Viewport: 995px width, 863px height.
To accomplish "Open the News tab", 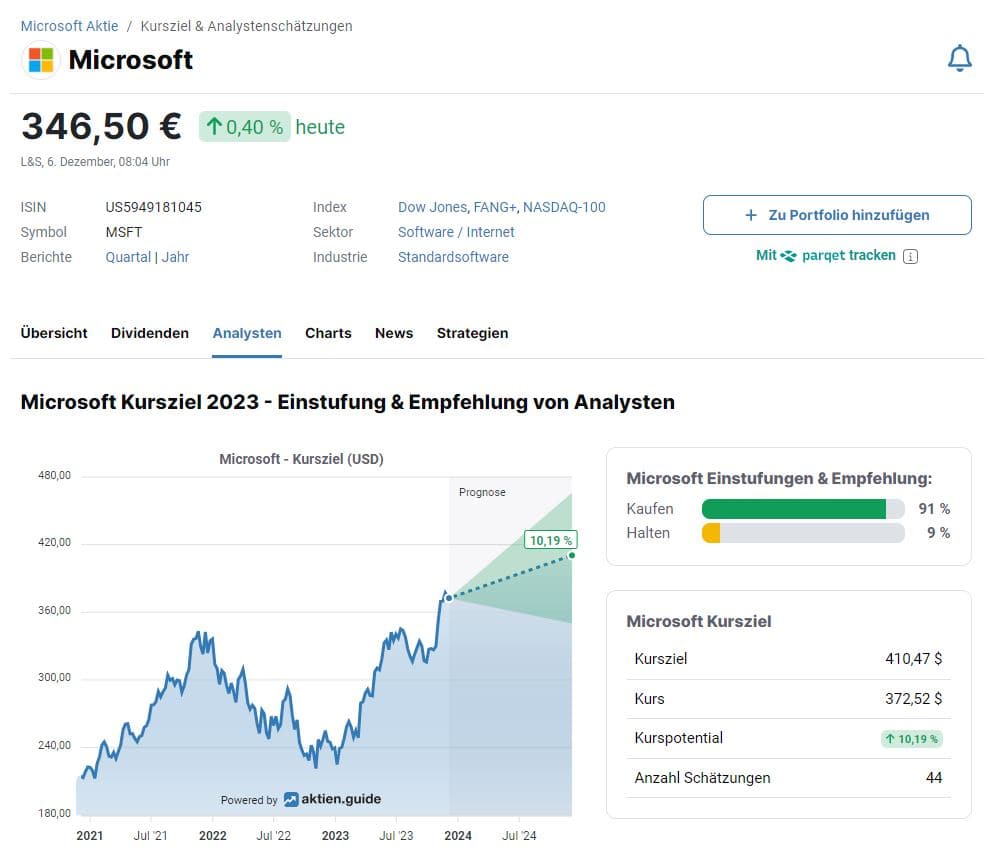I will 393,333.
